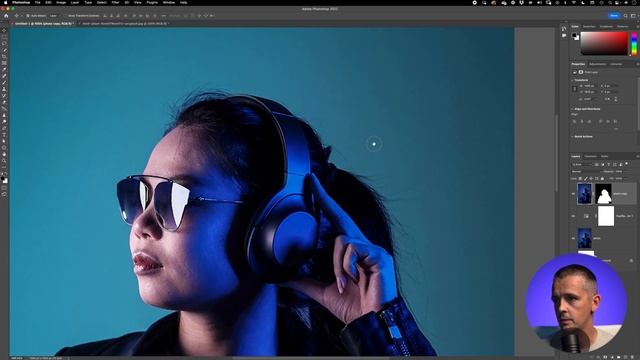The image size is (640, 360).
Task: Select the Pen tool
Action: click(4, 128)
